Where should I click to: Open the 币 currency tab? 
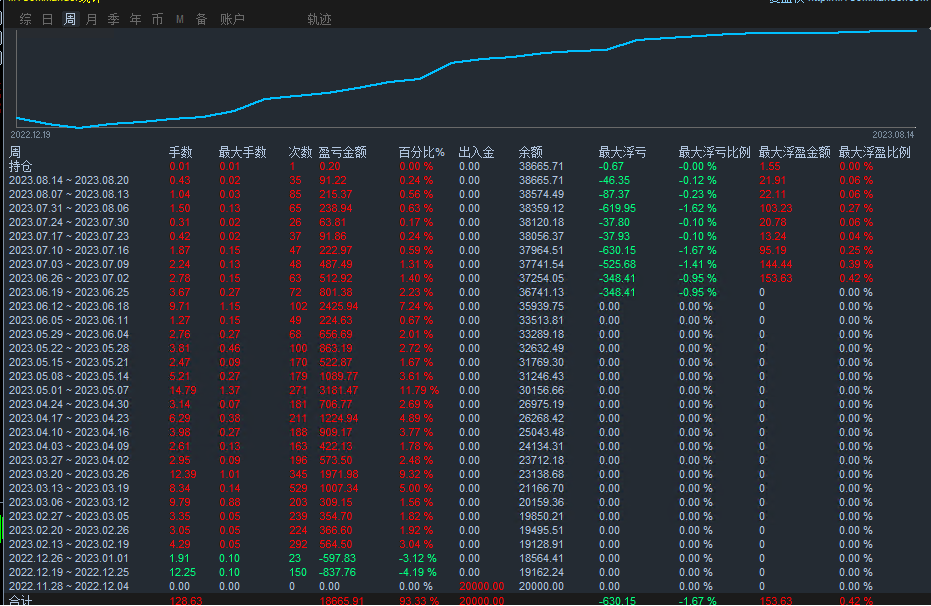[x=157, y=19]
